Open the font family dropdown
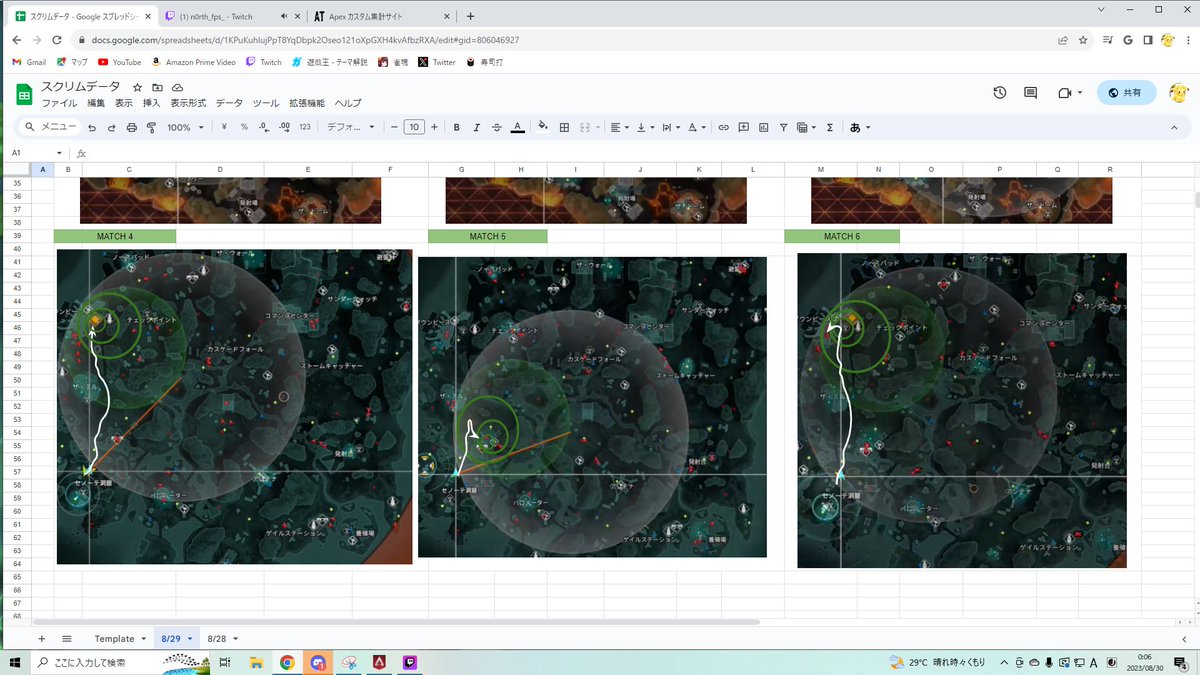The image size is (1200, 675). pos(351,127)
